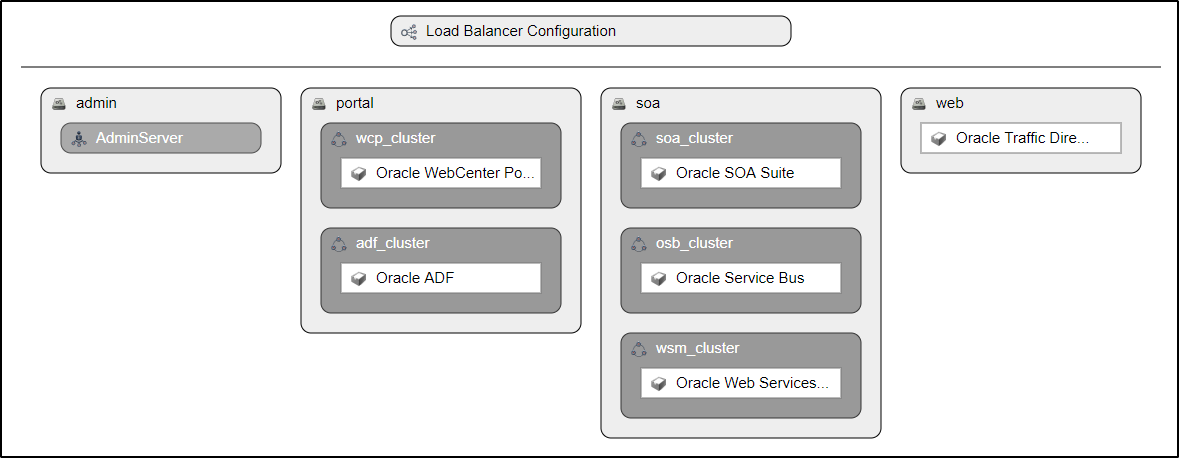Viewport: 1179px width, 458px height.
Task: Click the portal host server icon
Action: pyautogui.click(x=319, y=103)
